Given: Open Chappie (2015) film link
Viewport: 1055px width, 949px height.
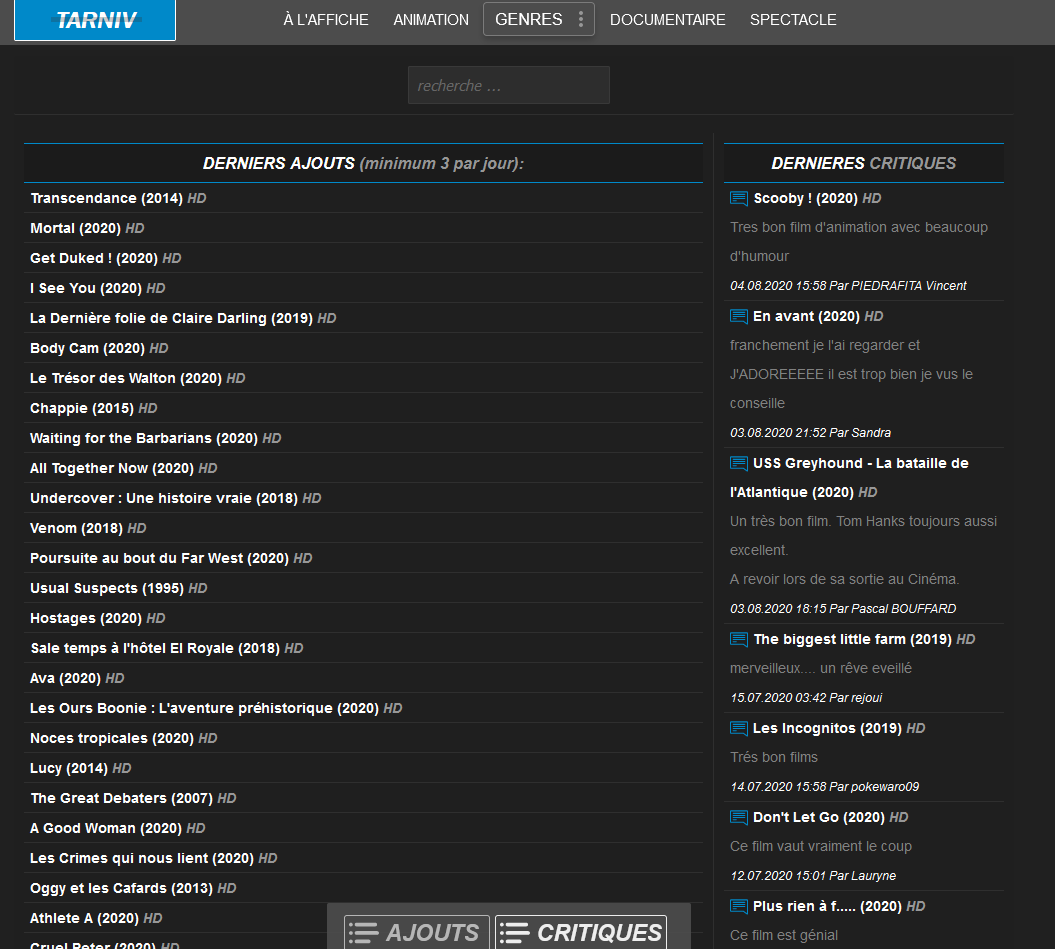Looking at the screenshot, I should point(94,409).
